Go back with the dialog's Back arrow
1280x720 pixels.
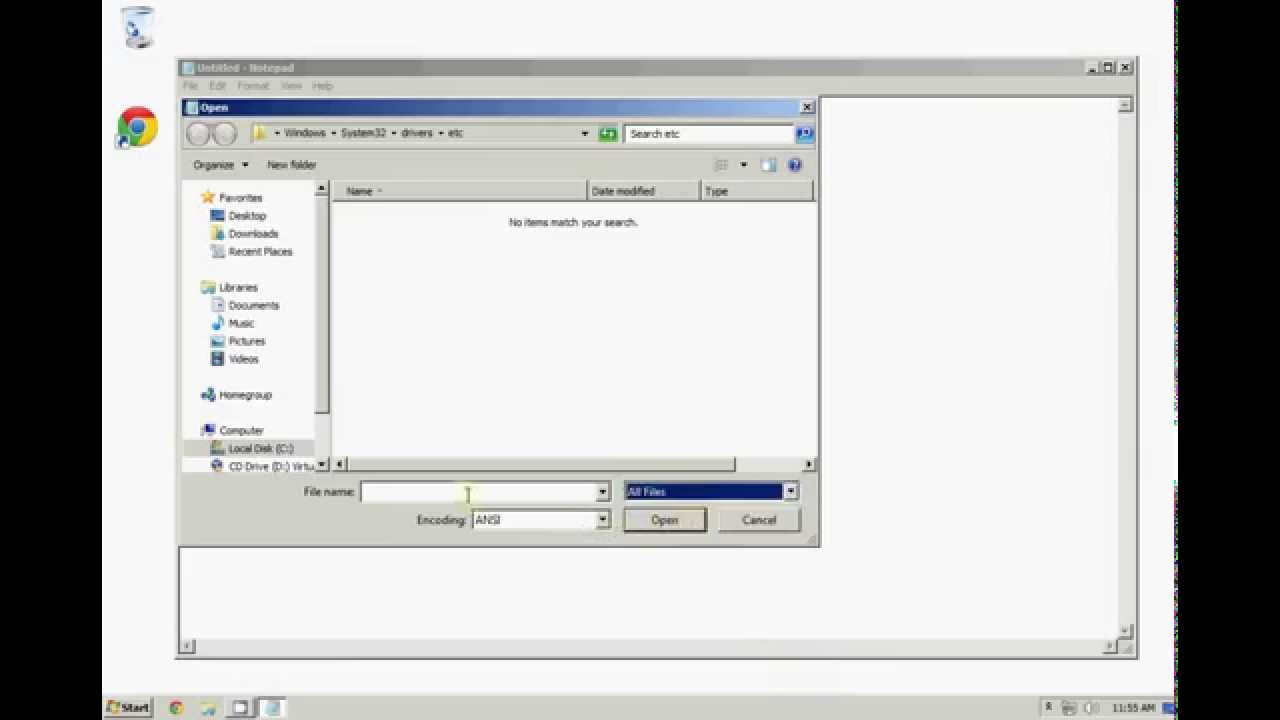pyautogui.click(x=199, y=134)
